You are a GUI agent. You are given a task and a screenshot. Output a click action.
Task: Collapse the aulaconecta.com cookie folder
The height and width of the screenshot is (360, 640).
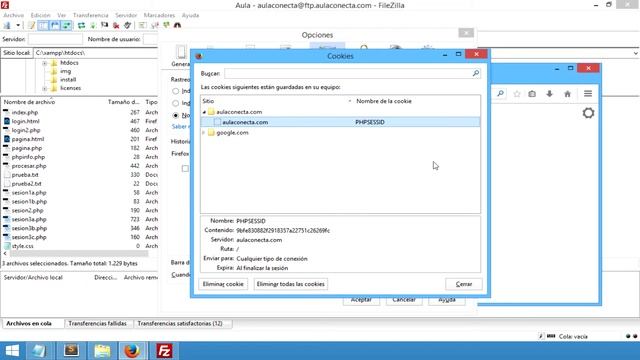(204, 112)
